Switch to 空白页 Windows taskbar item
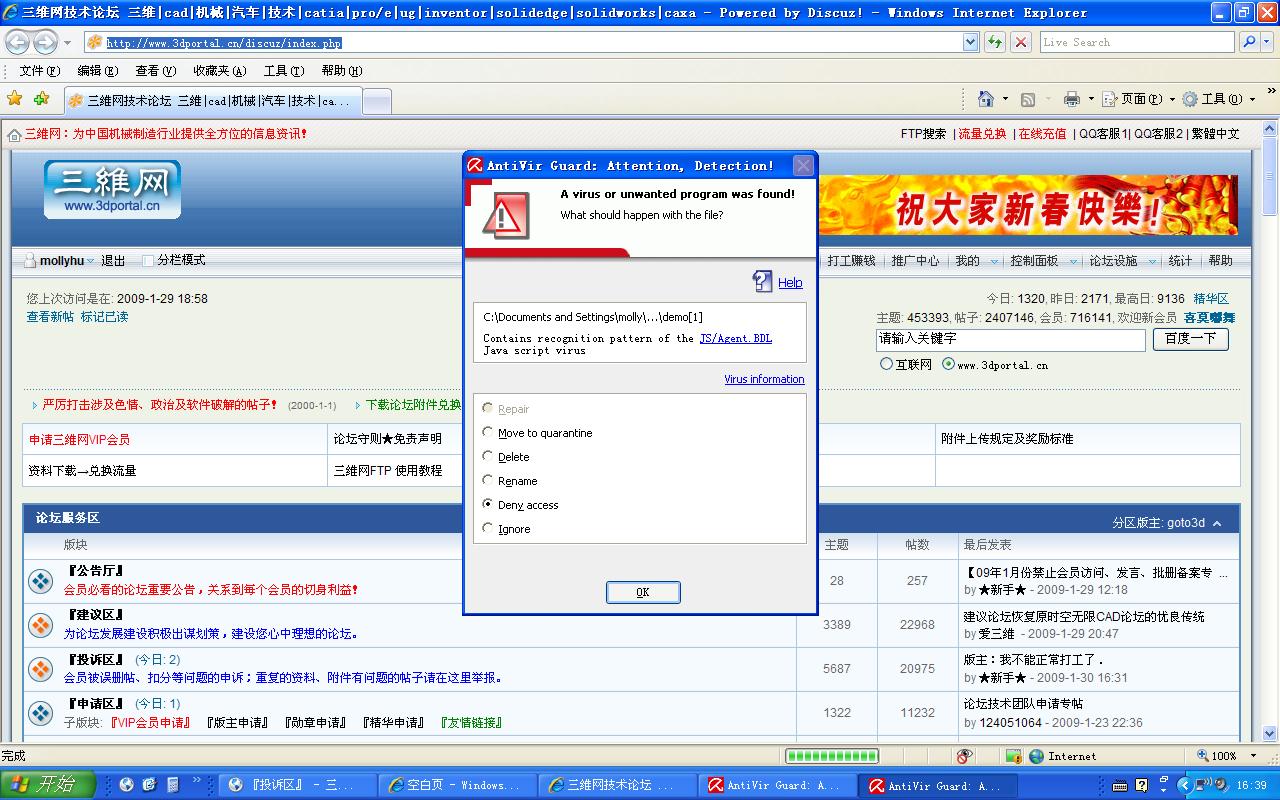This screenshot has height=800, width=1280. point(457,785)
